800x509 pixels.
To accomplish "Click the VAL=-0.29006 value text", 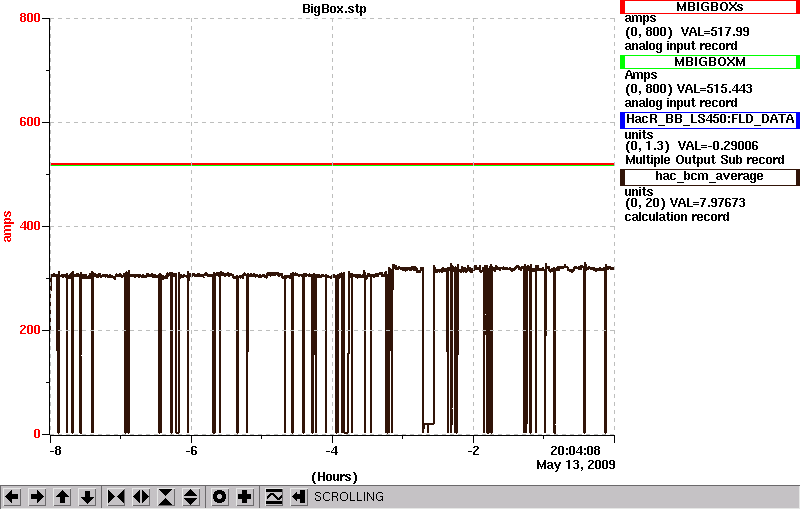I will click(718, 146).
